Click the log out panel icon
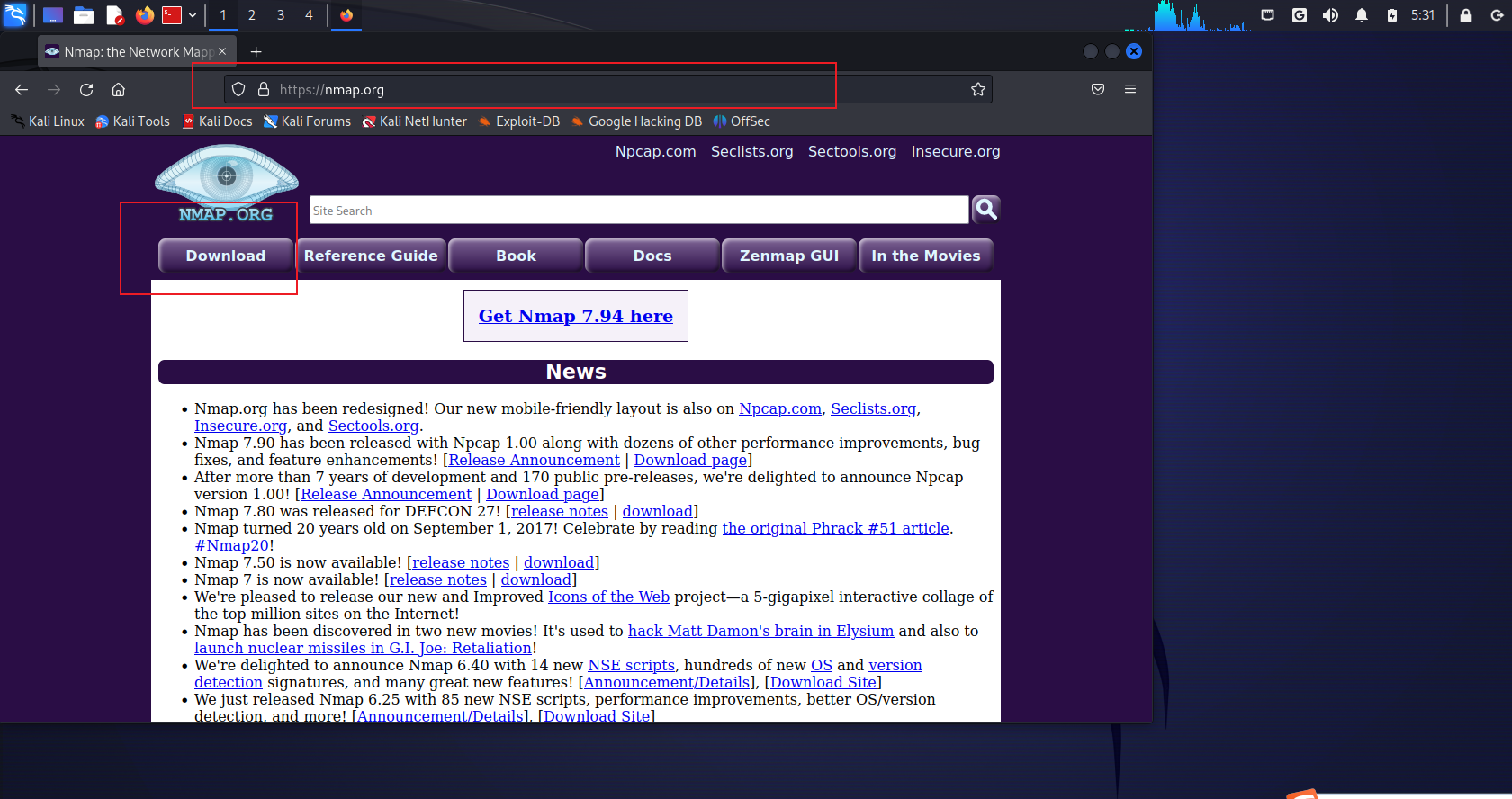 tap(1497, 15)
